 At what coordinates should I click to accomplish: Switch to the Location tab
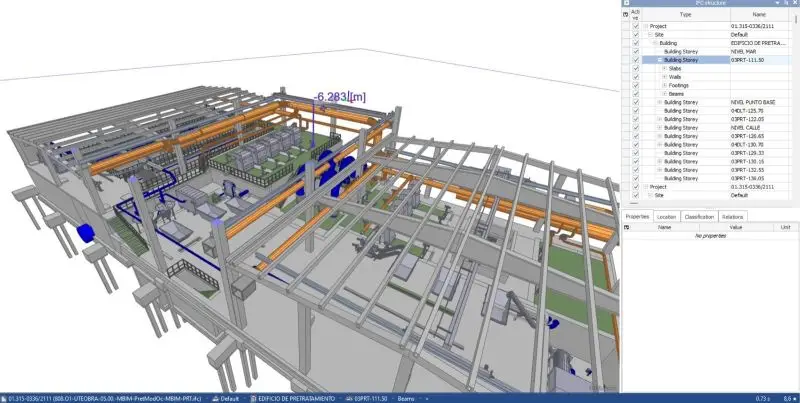click(x=667, y=216)
